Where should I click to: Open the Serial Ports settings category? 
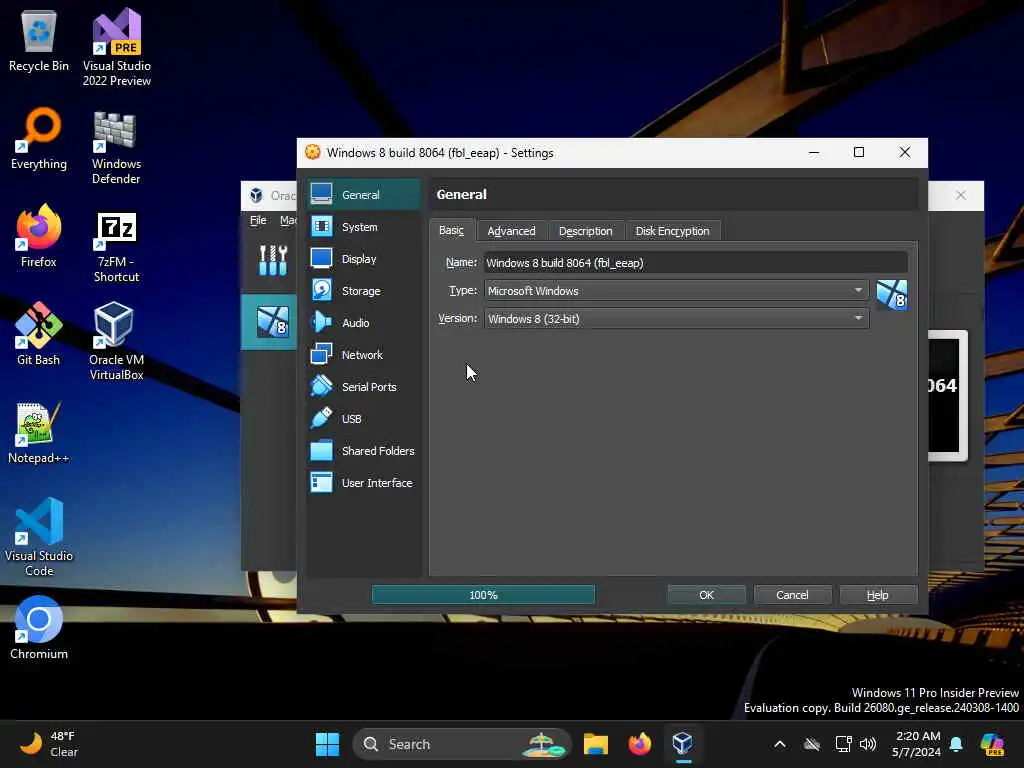tap(364, 387)
